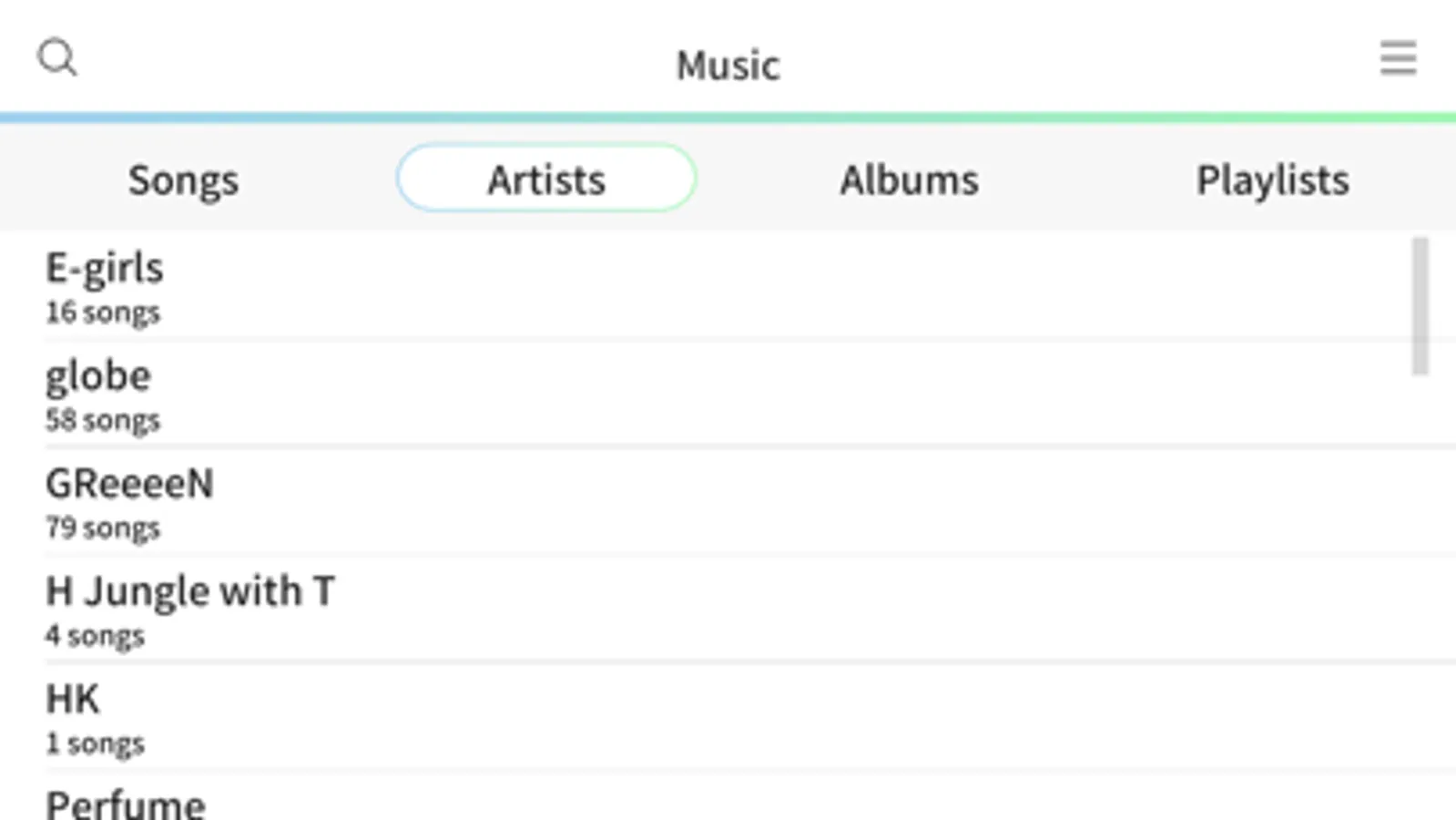Go to the Playlists tab
Viewport: 1456px width, 820px height.
[1272, 179]
